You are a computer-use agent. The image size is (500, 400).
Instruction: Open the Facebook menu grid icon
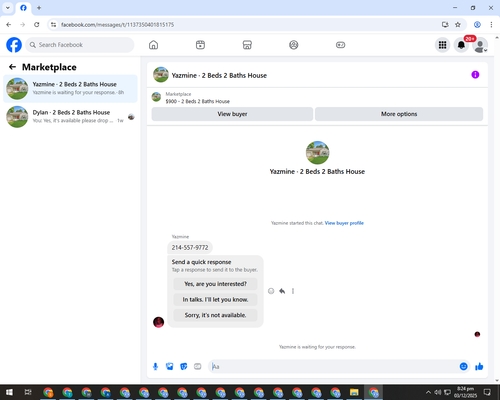coord(442,45)
